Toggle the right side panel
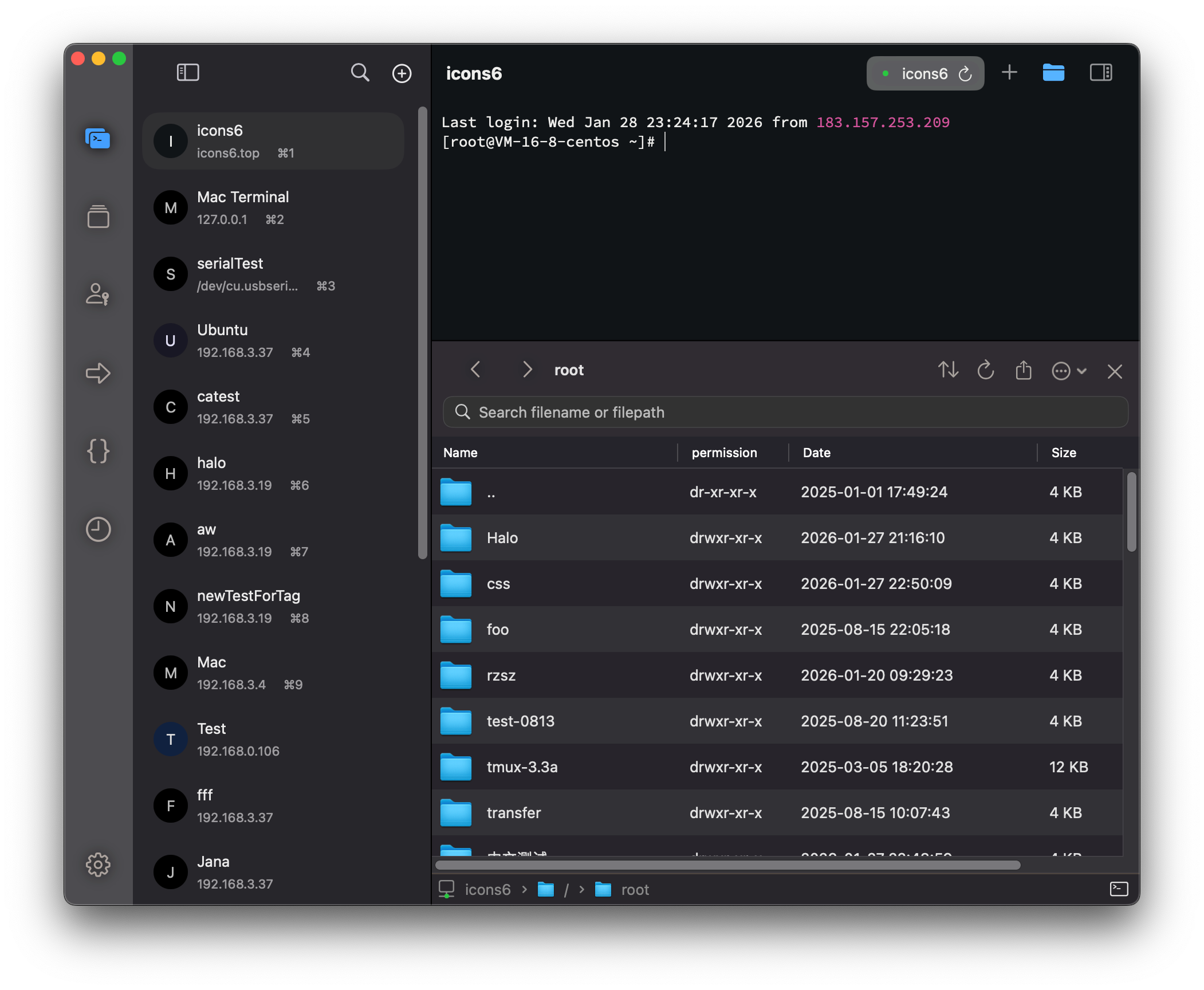Viewport: 1204px width, 990px height. (1100, 73)
